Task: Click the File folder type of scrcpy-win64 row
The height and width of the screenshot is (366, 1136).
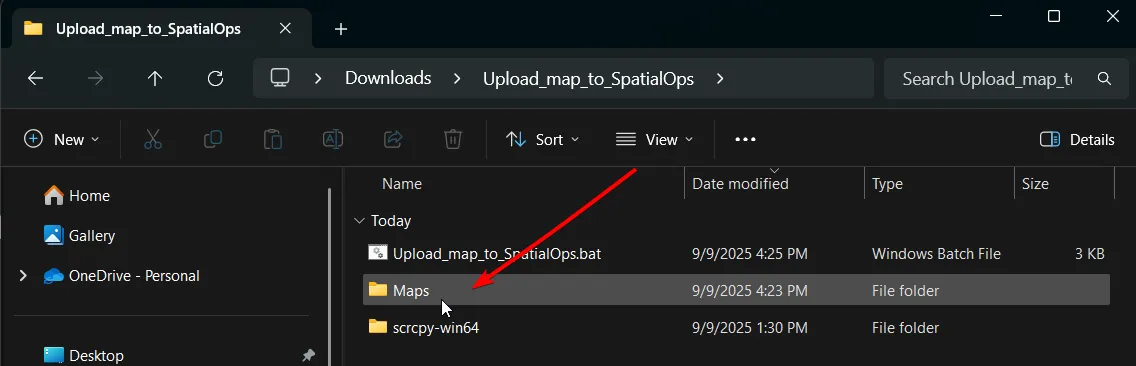Action: pos(906,328)
